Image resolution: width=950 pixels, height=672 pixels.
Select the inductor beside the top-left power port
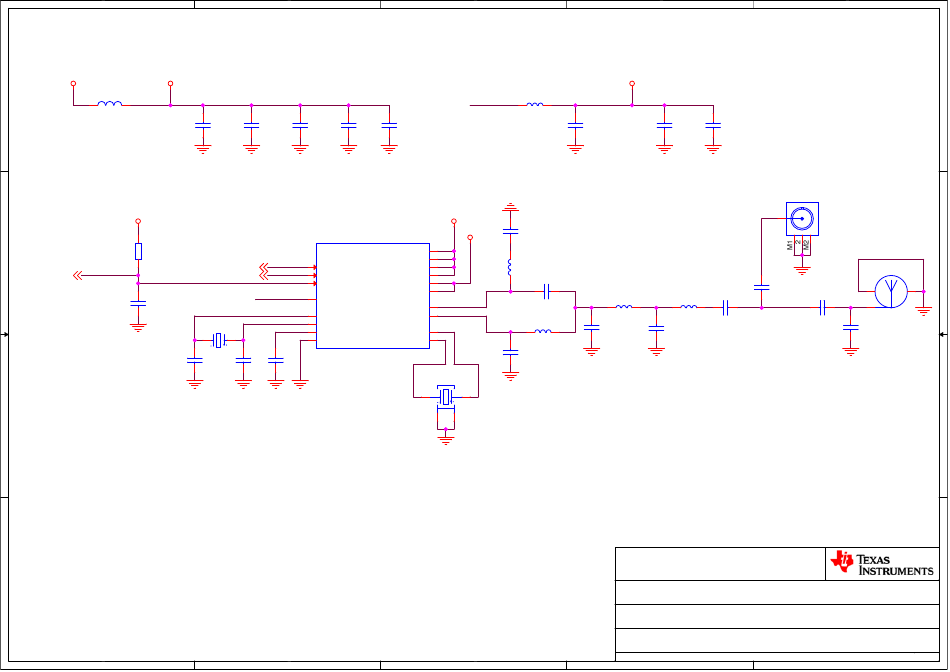pos(110,104)
